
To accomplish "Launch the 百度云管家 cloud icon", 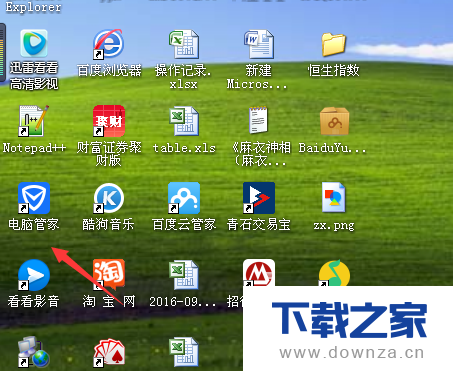I will click(184, 198).
